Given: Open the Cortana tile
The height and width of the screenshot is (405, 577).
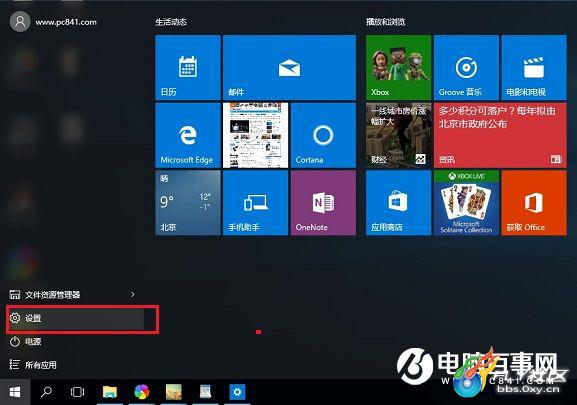Looking at the screenshot, I should 323,135.
